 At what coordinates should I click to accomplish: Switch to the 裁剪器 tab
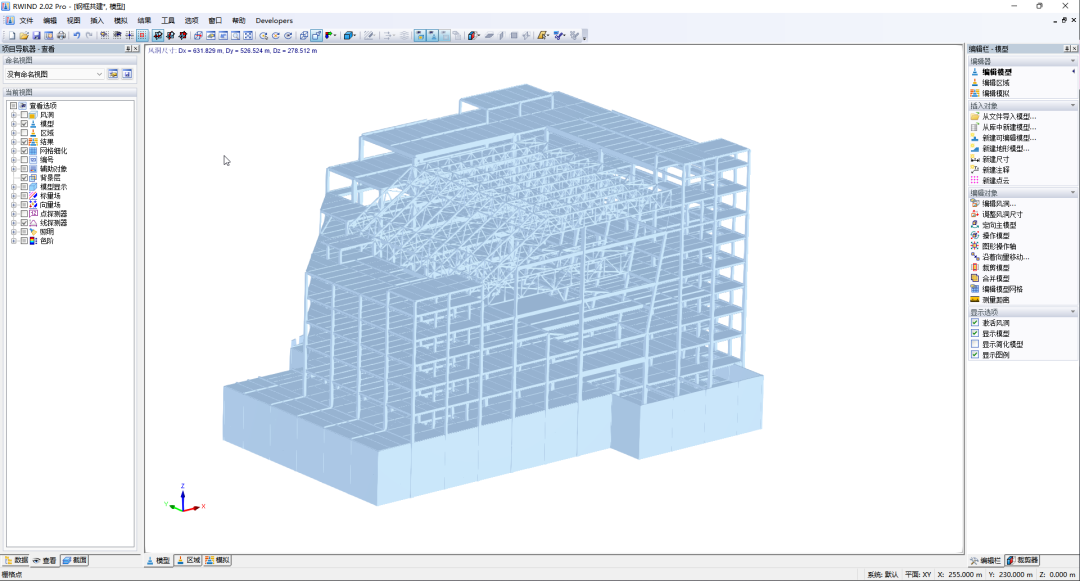tap(1023, 560)
